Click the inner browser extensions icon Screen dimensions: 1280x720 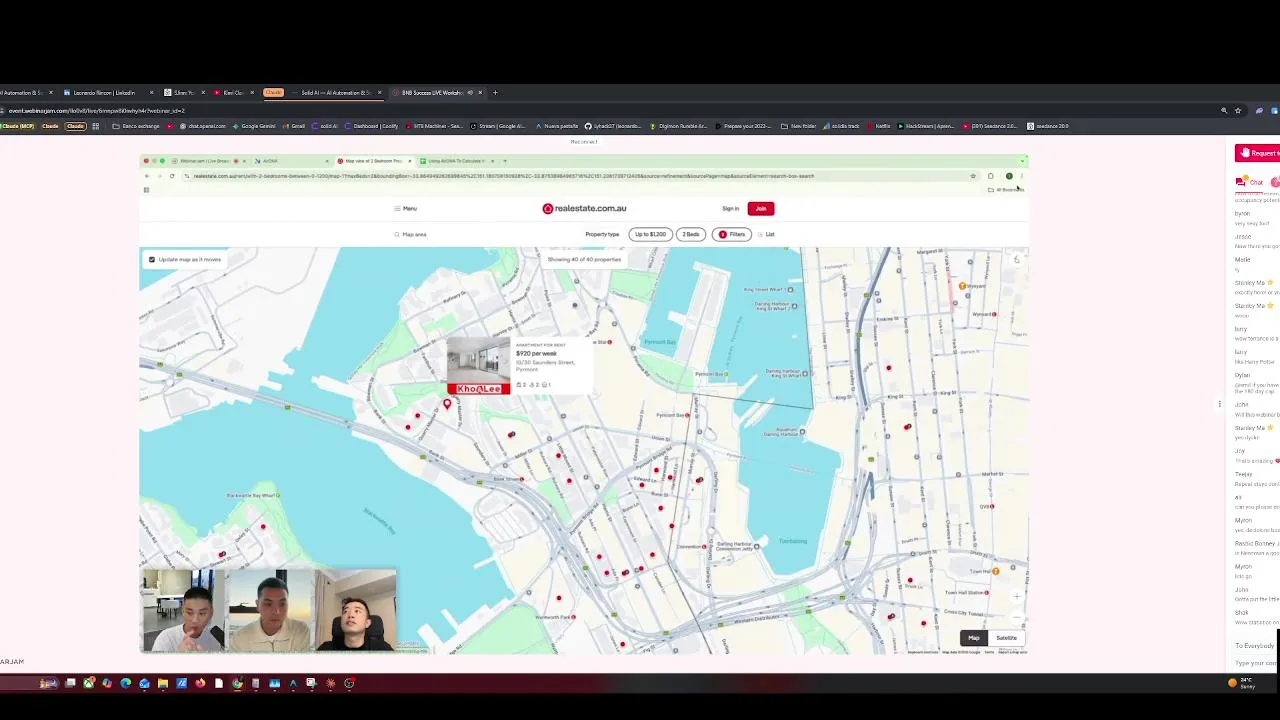click(990, 176)
